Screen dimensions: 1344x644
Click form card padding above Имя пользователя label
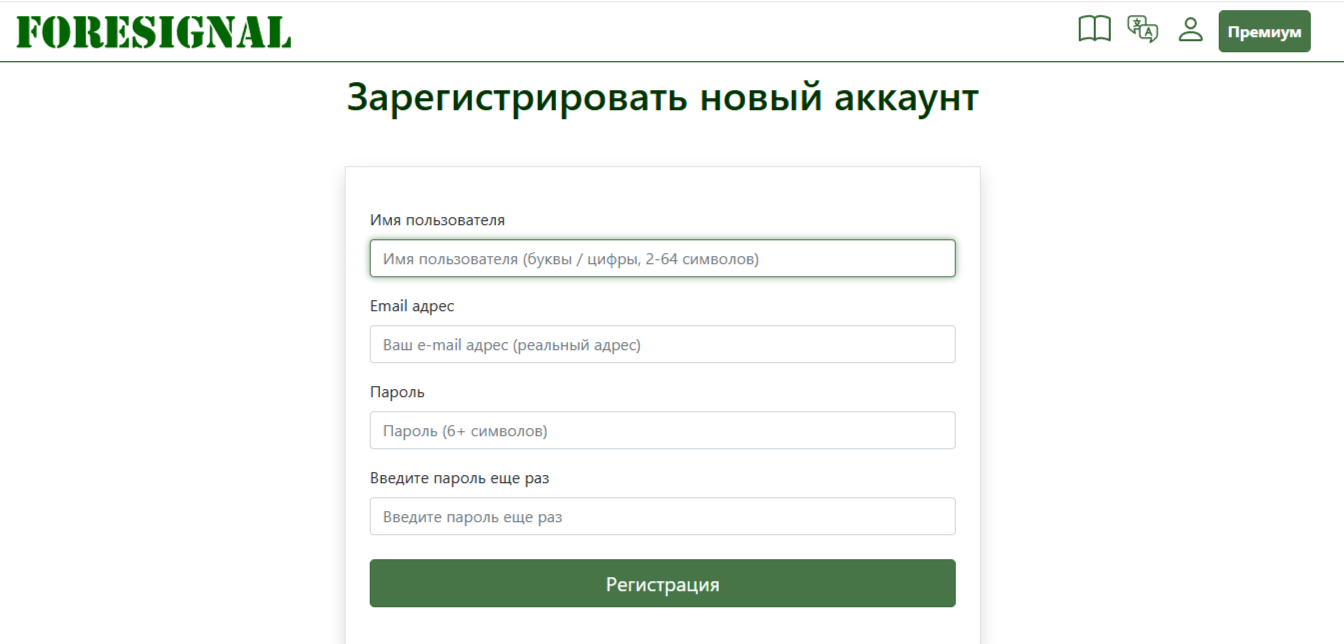tap(662, 188)
